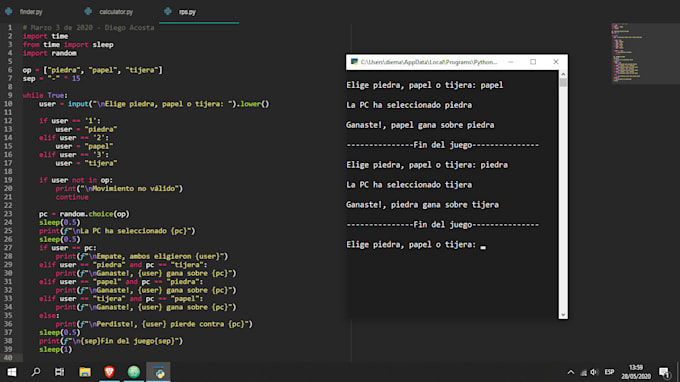The width and height of the screenshot is (680, 382).
Task: Click the 'if user not in op:' line
Action: [76, 180]
